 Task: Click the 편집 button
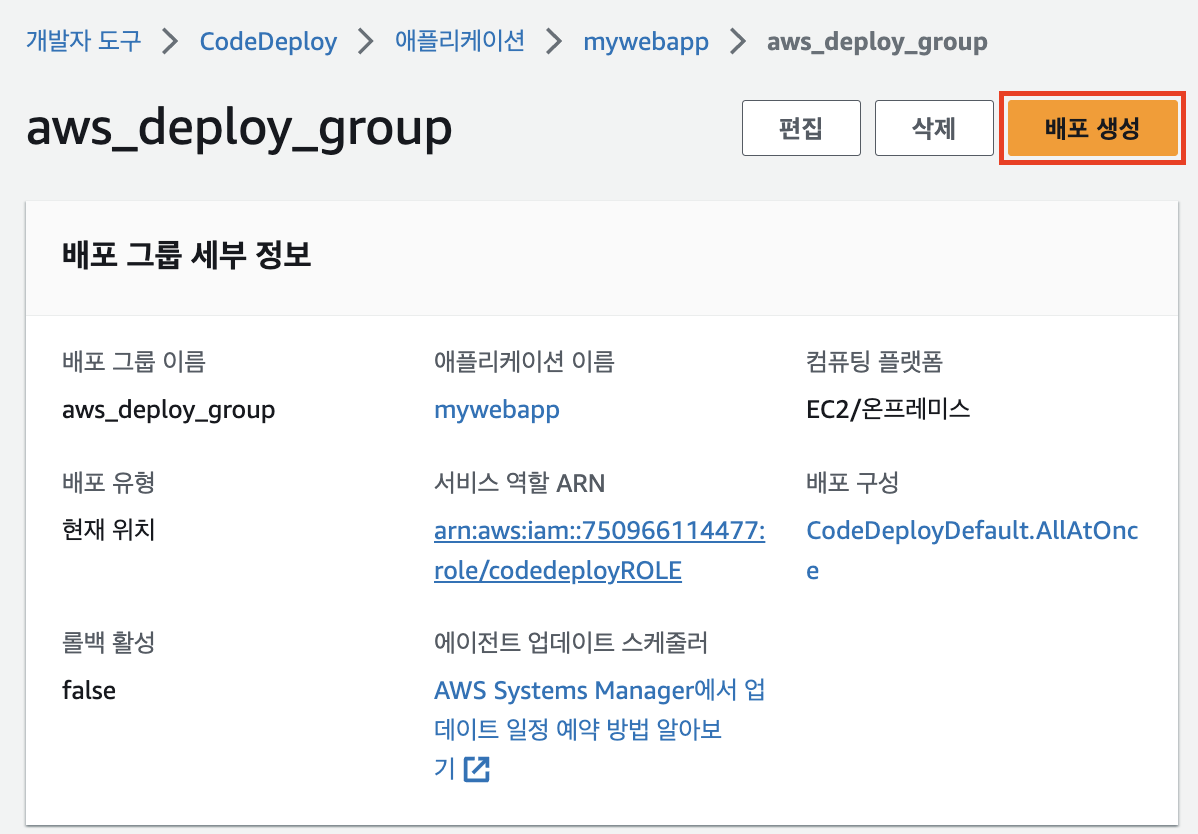(801, 128)
